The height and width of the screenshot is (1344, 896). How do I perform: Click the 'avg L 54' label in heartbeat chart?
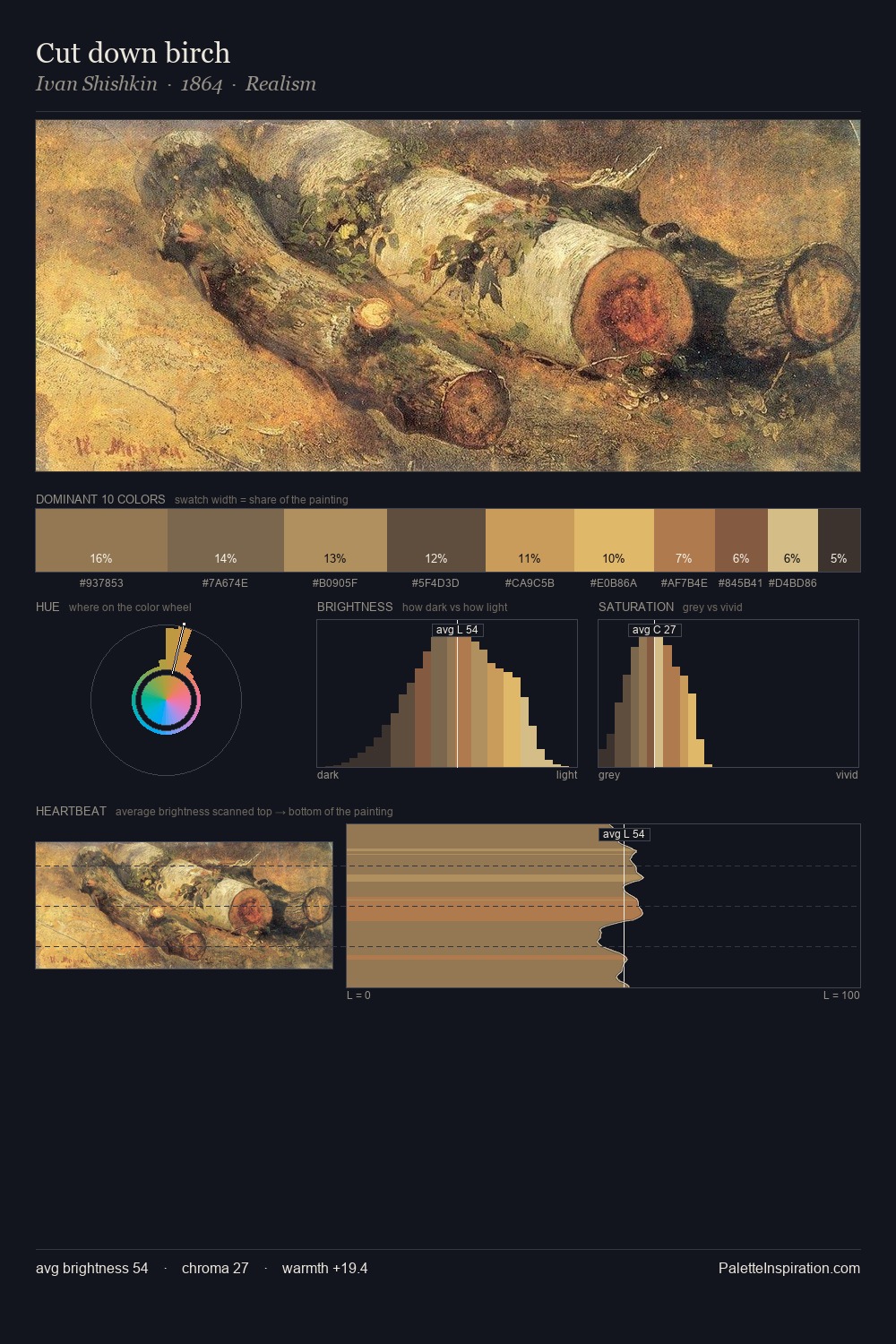[x=624, y=834]
